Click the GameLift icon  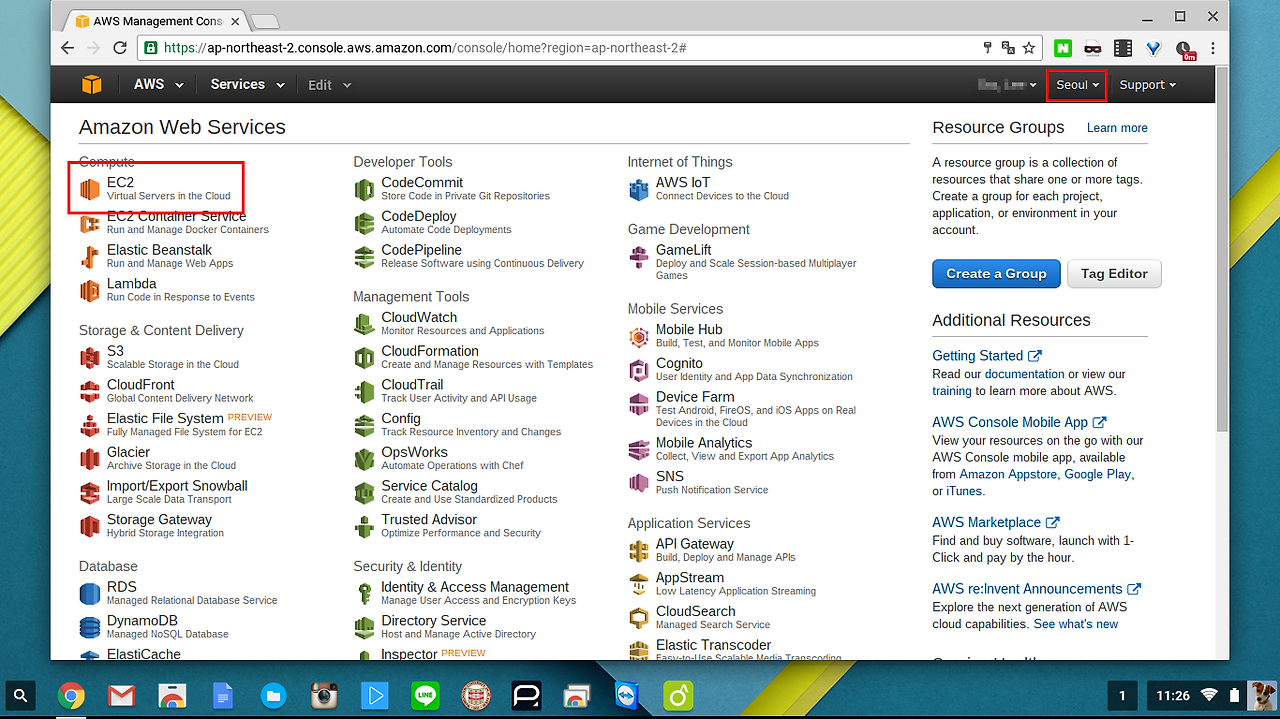(638, 257)
